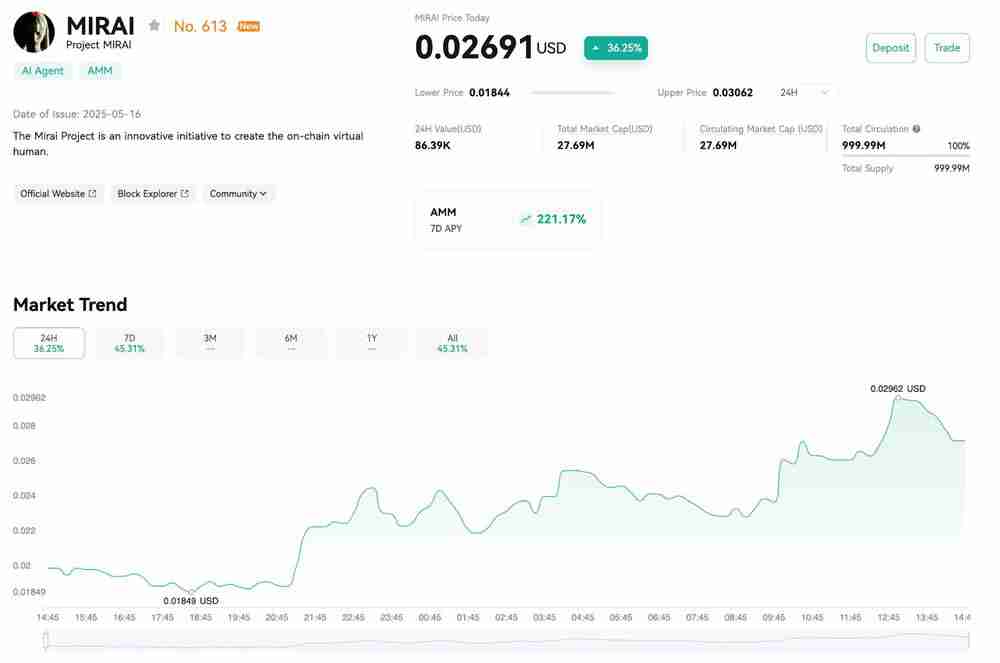The height and width of the screenshot is (663, 1000).
Task: Expand the Community dropdown
Action: click(238, 194)
